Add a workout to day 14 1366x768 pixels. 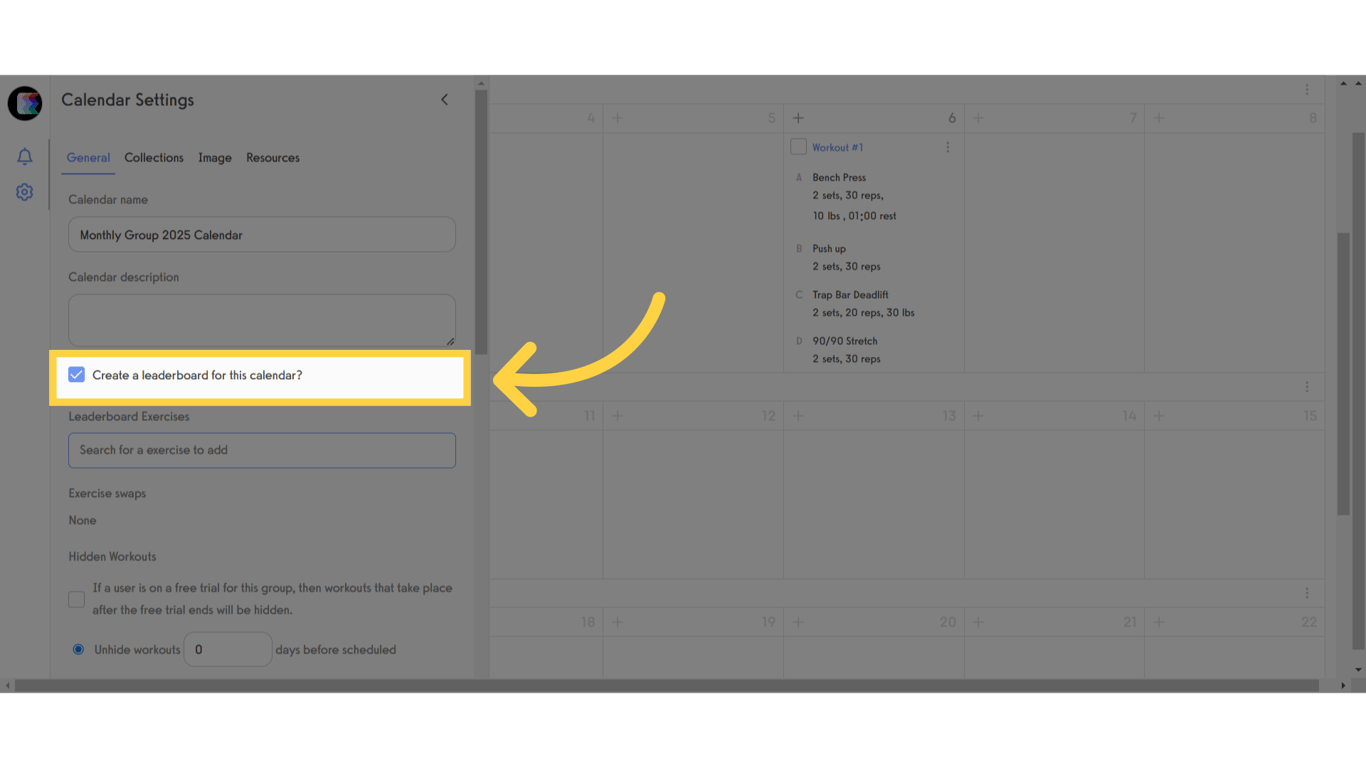tap(978, 416)
